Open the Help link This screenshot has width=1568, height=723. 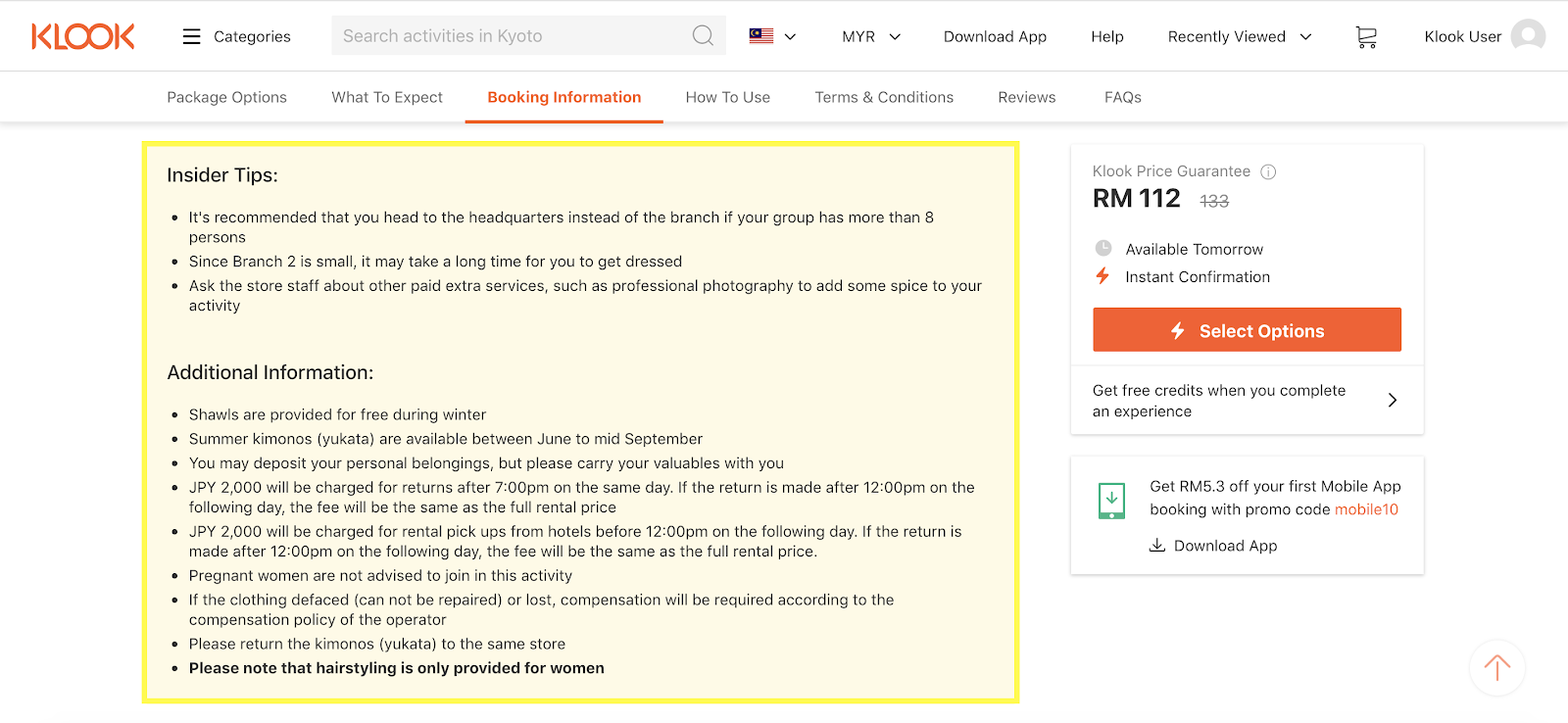[x=1107, y=36]
